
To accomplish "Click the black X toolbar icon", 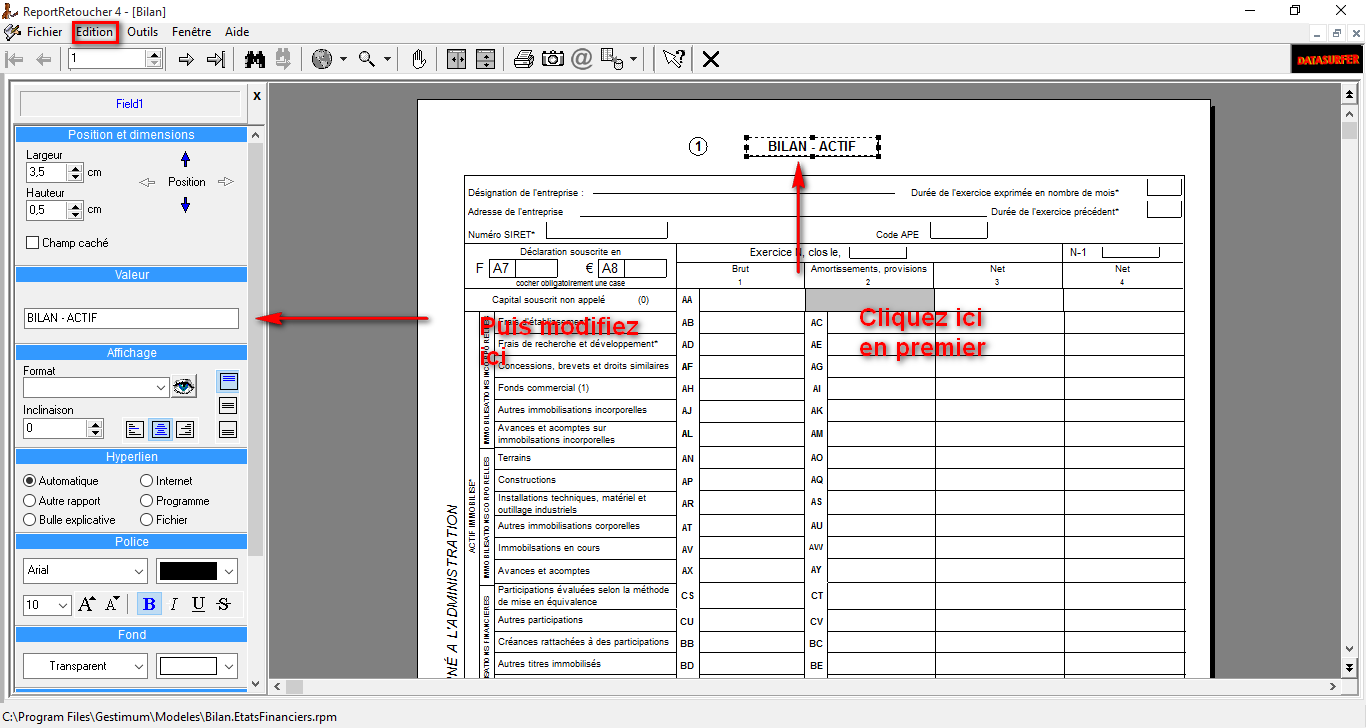I will (711, 60).
